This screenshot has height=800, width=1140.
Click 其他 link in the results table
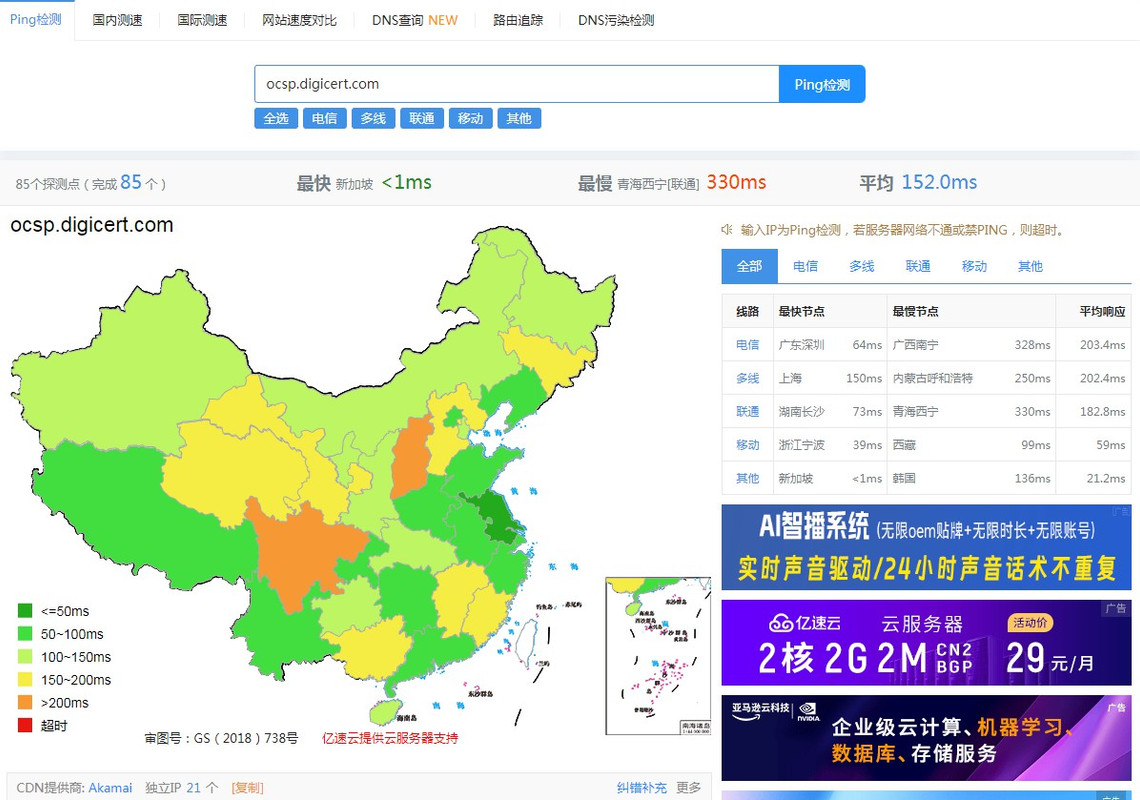[x=747, y=479]
